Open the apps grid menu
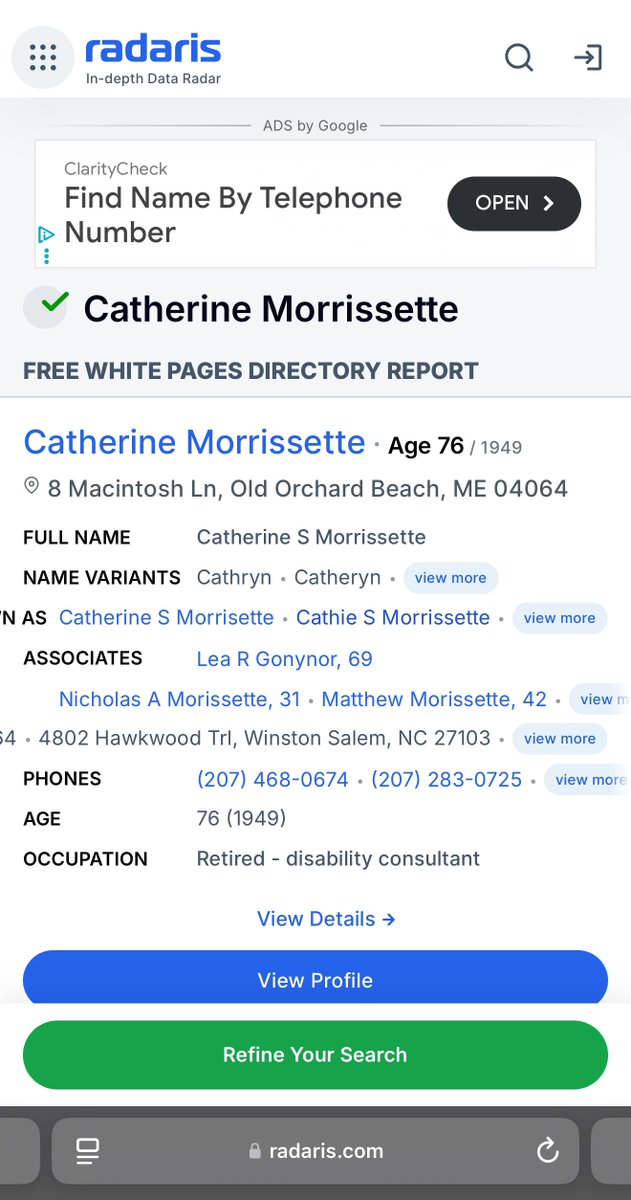This screenshot has width=631, height=1200. pos(43,58)
